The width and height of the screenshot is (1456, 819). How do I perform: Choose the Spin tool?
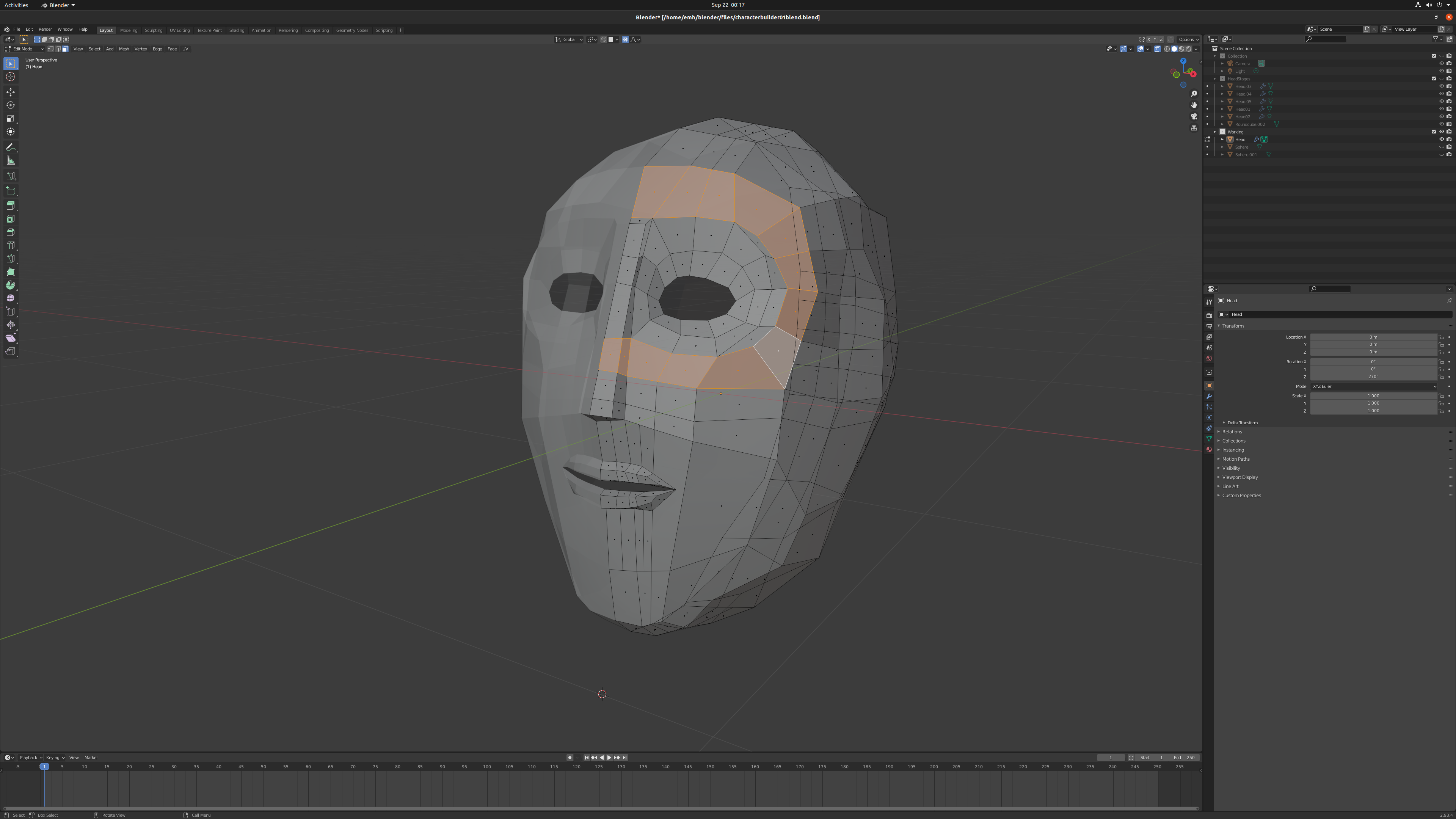pyautogui.click(x=11, y=286)
